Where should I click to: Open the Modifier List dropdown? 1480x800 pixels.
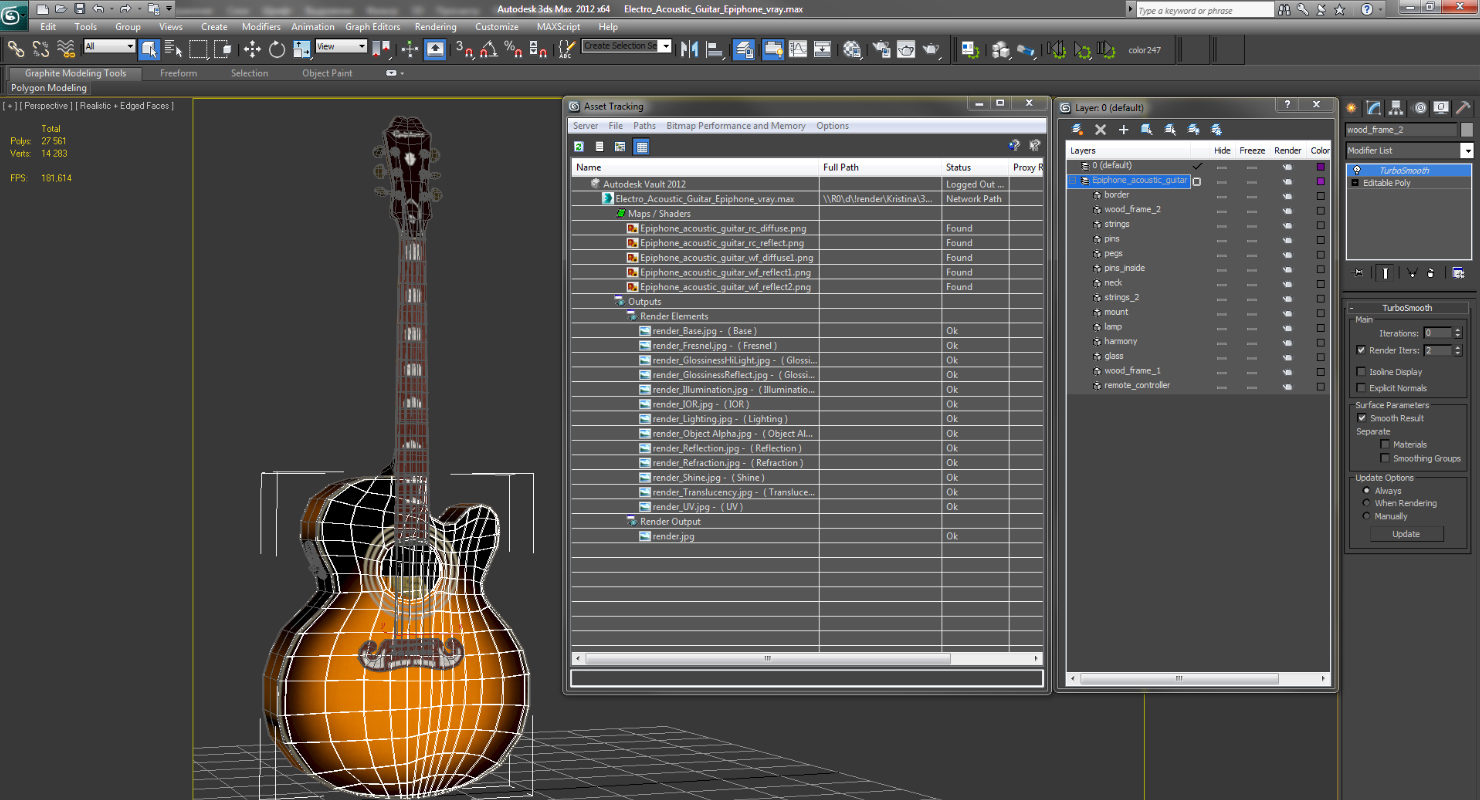click(x=1467, y=150)
